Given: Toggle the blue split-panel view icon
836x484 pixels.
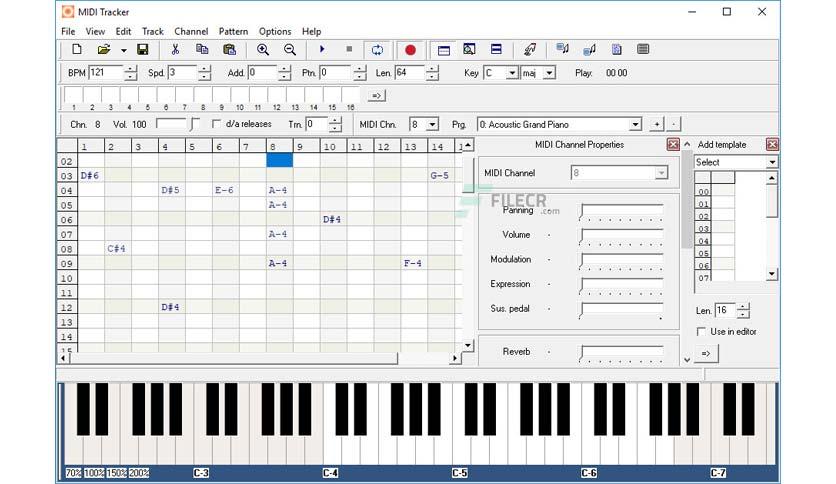Looking at the screenshot, I should (496, 50).
